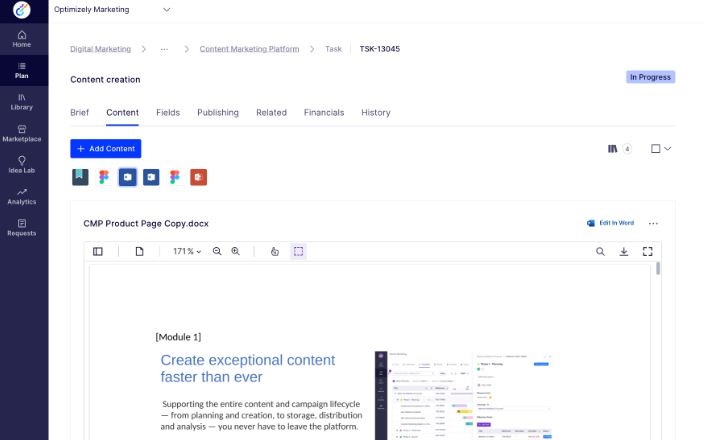Screen dimensions: 704x440
Task: Enter fullscreen document view
Action: click(x=647, y=251)
